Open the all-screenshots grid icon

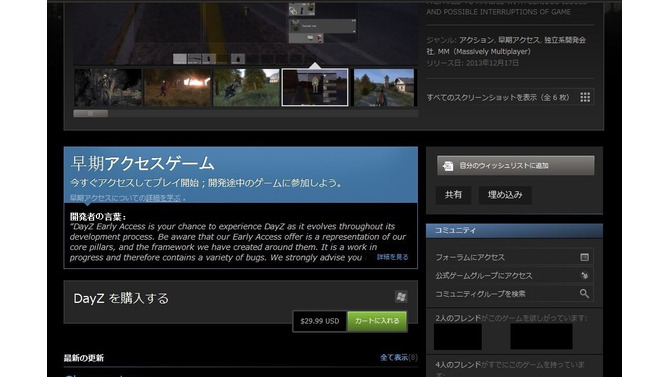[x=585, y=97]
